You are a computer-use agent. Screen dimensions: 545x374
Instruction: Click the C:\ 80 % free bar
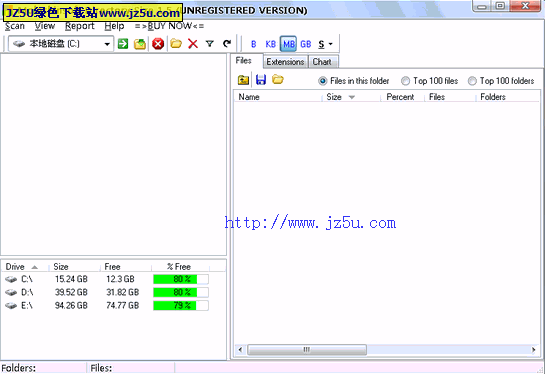(181, 279)
